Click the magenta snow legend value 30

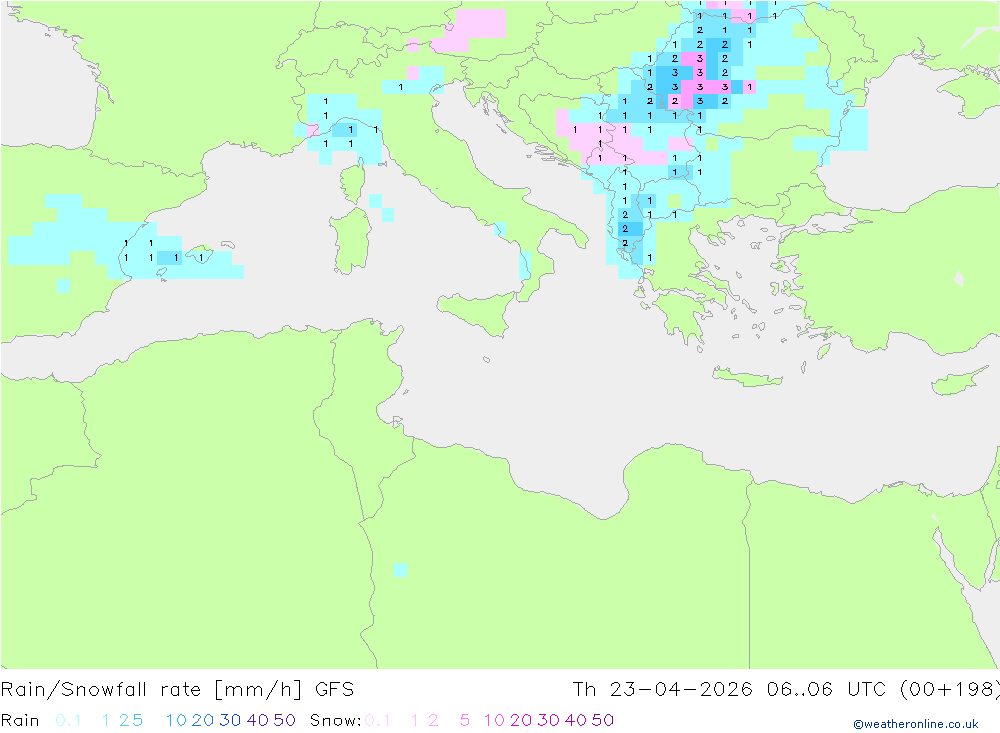click(548, 720)
